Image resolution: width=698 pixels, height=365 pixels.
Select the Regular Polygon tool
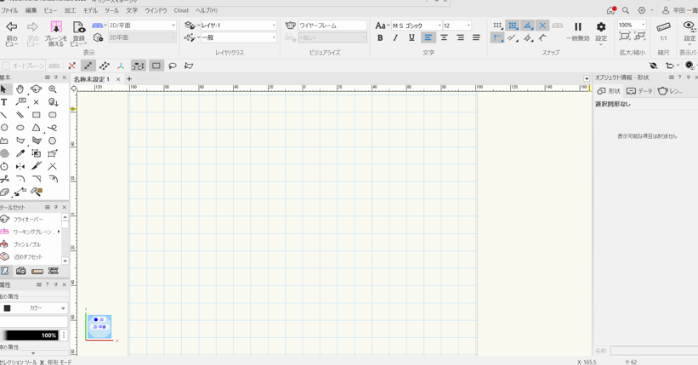tap(53, 141)
